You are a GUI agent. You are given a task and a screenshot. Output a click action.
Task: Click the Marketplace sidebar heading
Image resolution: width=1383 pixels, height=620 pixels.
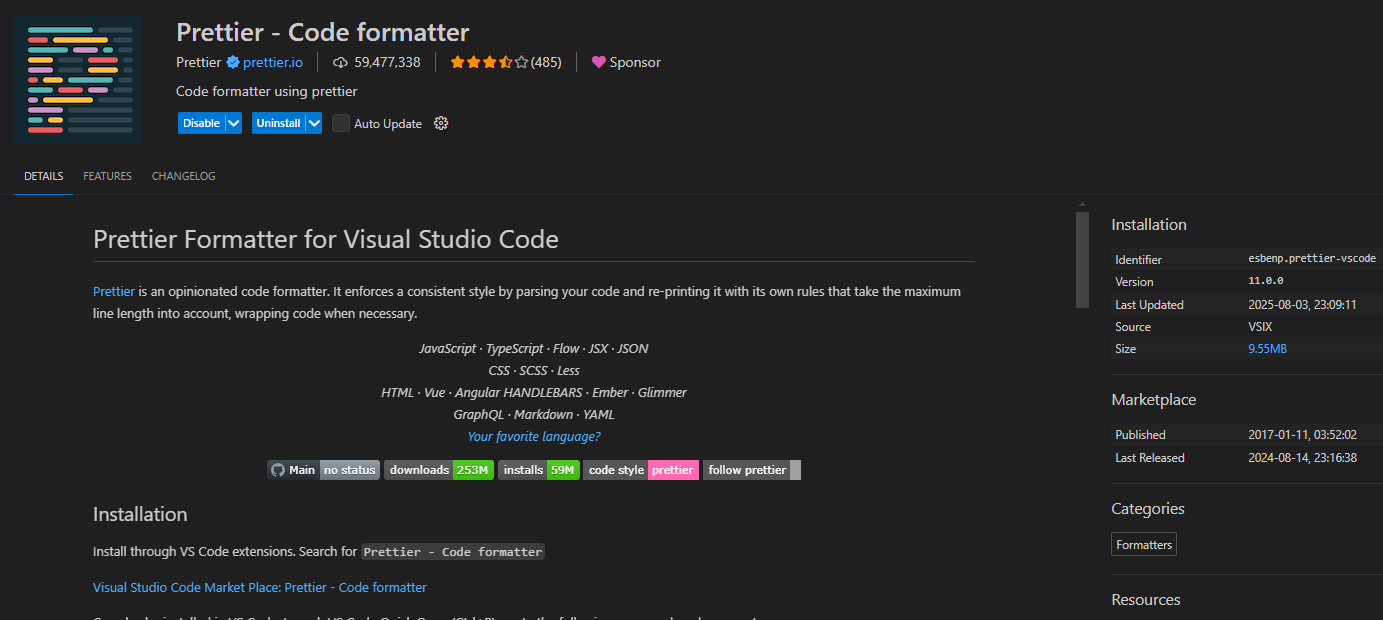[x=1154, y=400]
